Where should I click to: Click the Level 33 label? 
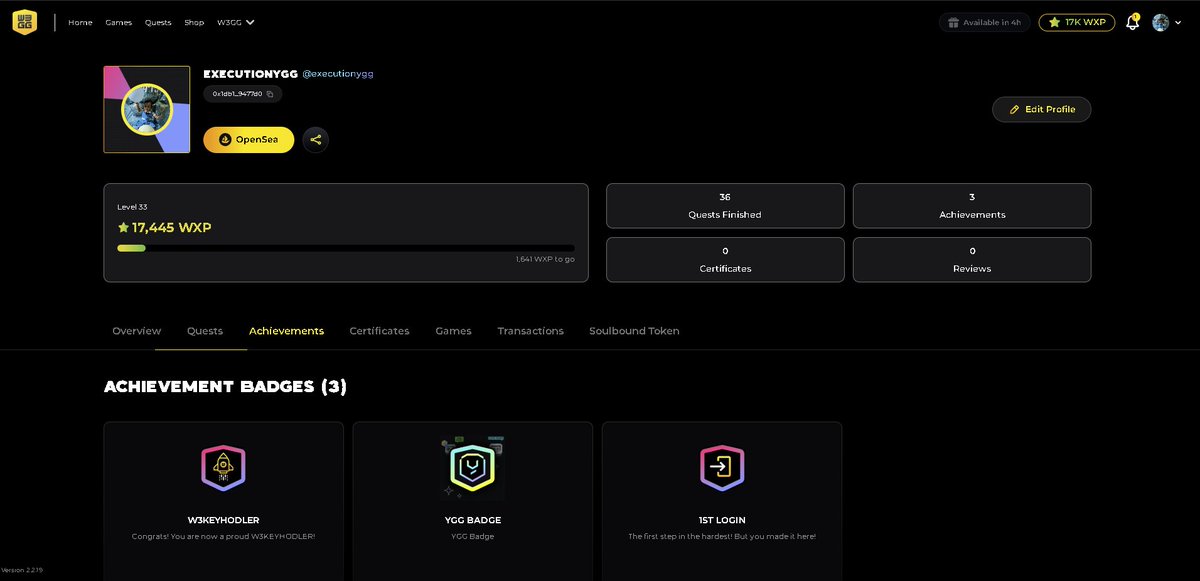(132, 207)
